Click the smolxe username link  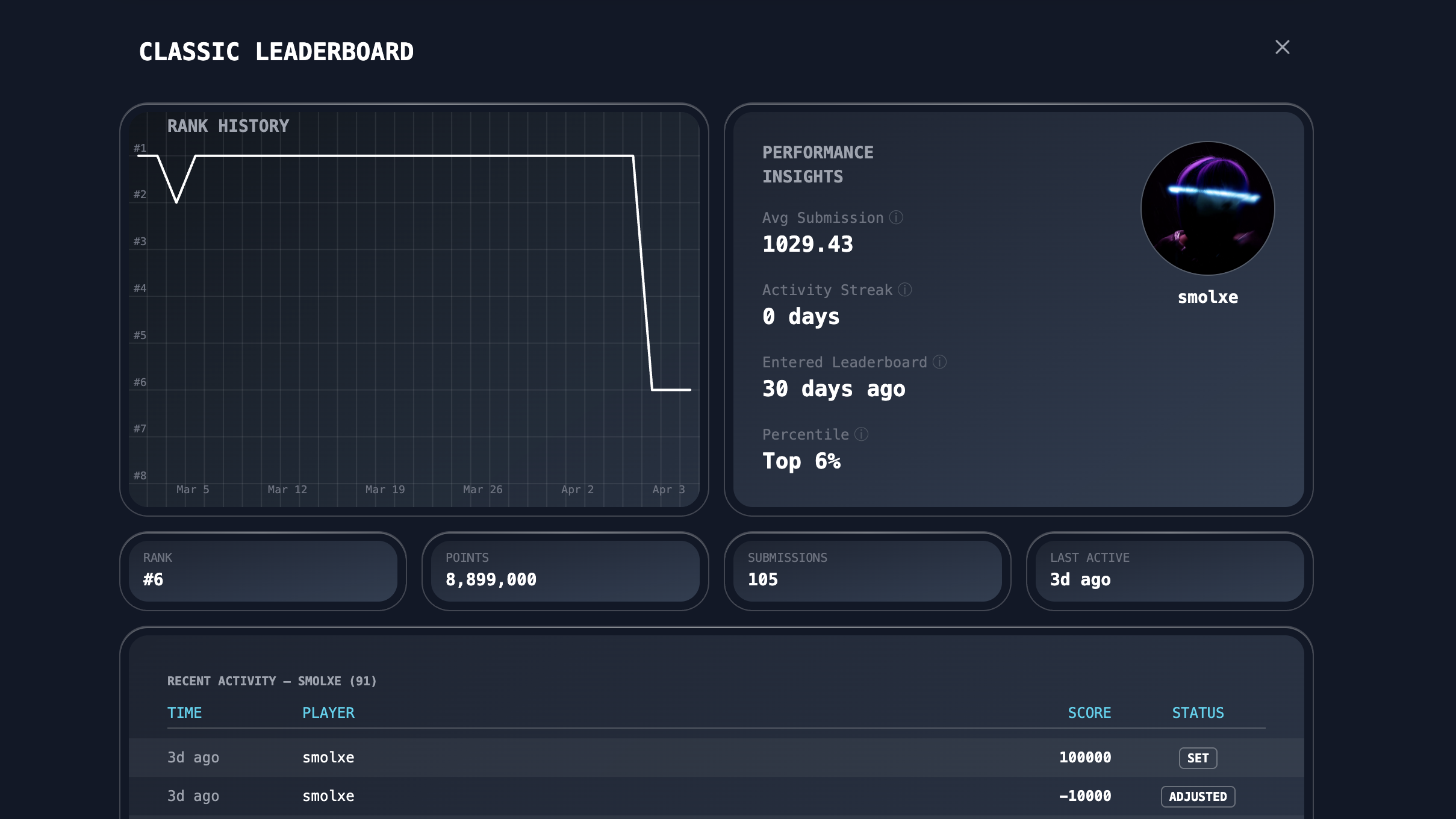point(1207,296)
